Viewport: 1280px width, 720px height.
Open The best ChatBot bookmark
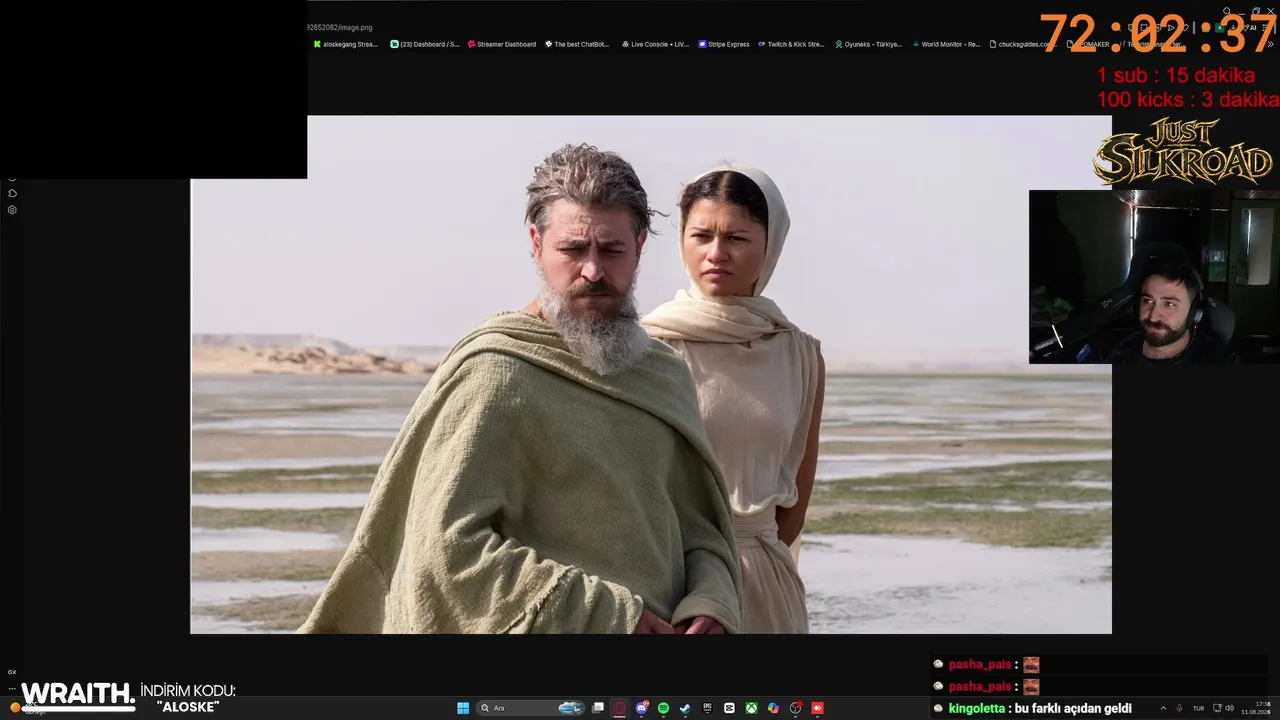click(x=577, y=44)
